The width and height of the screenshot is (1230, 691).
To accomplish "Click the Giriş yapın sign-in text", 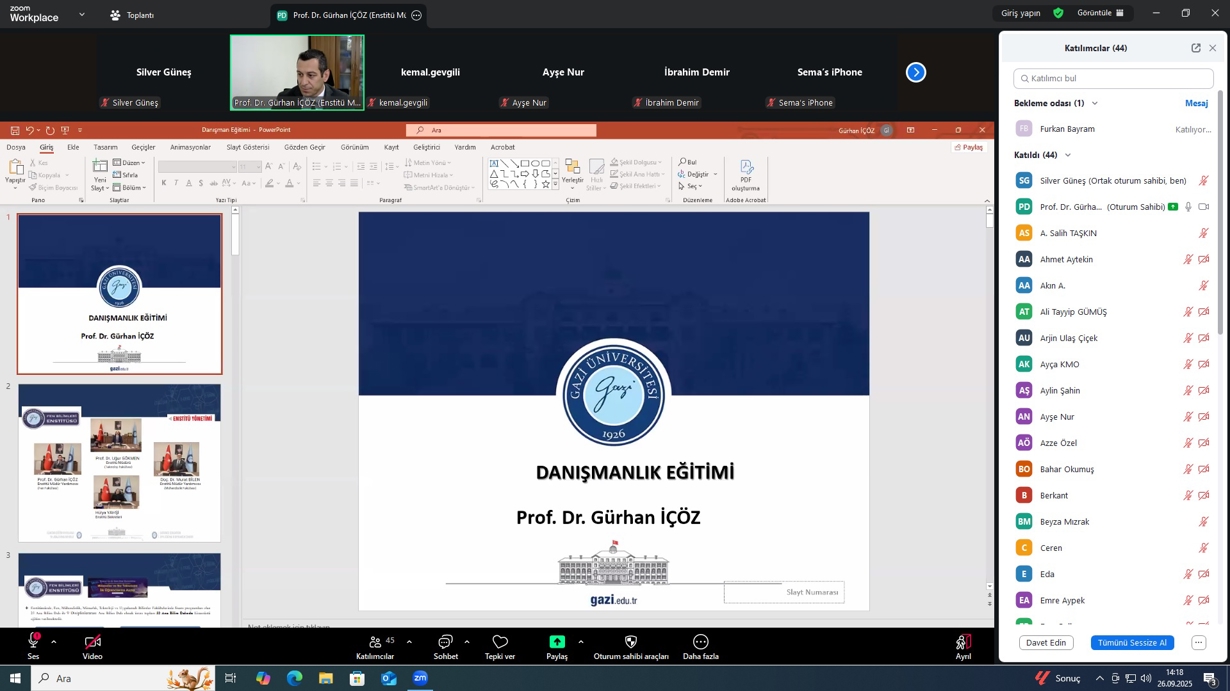I will (x=1021, y=13).
